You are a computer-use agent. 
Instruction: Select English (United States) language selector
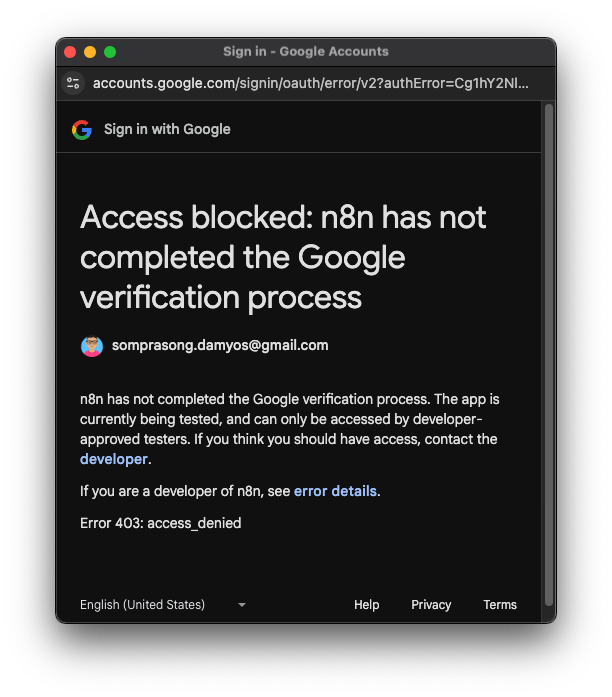tap(163, 605)
